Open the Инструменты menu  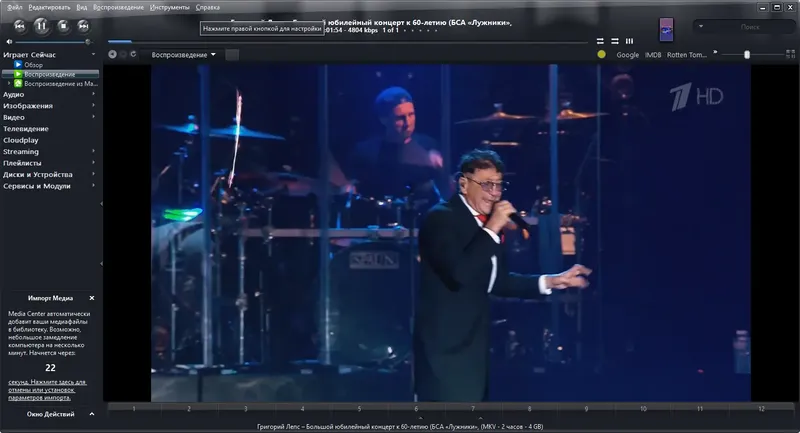170,7
